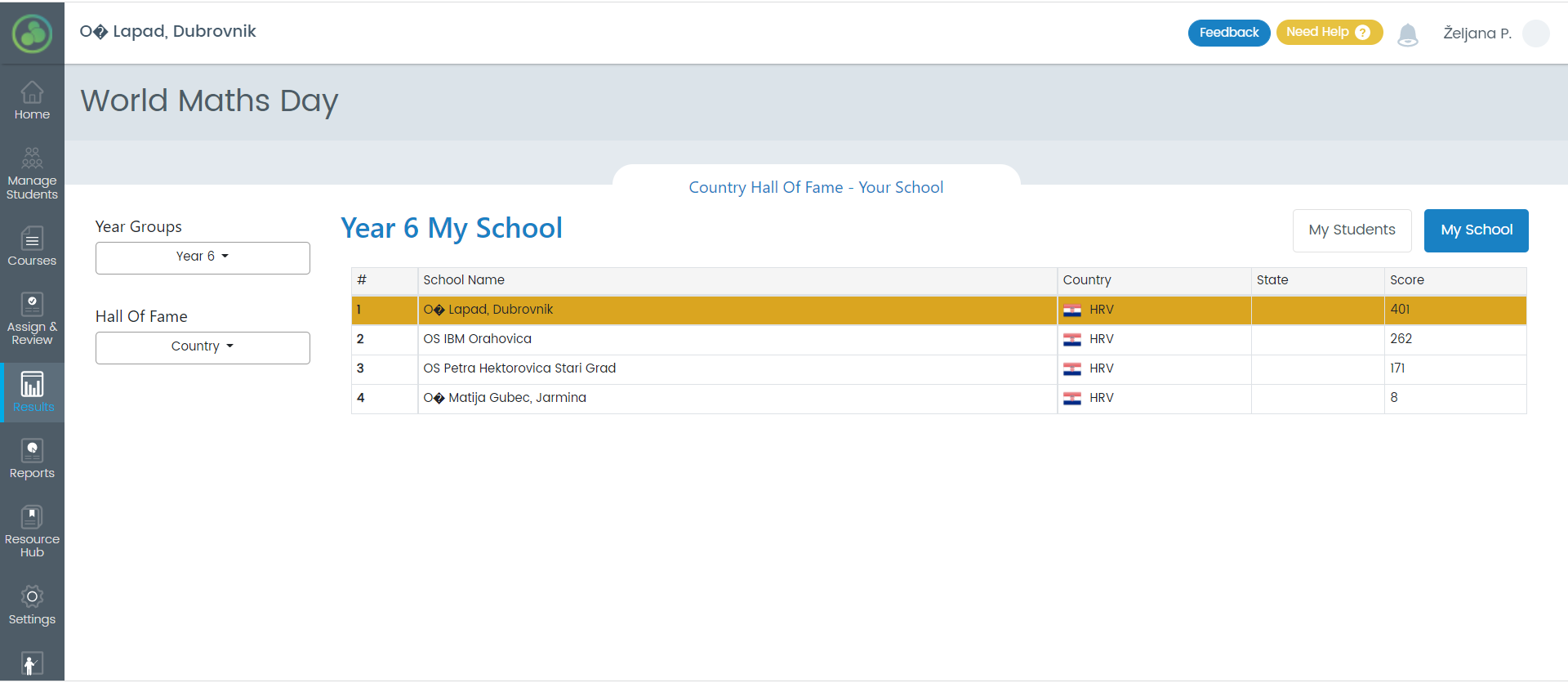This screenshot has width=1568, height=683.
Task: Click the Need Help question mark
Action: coord(1362,32)
